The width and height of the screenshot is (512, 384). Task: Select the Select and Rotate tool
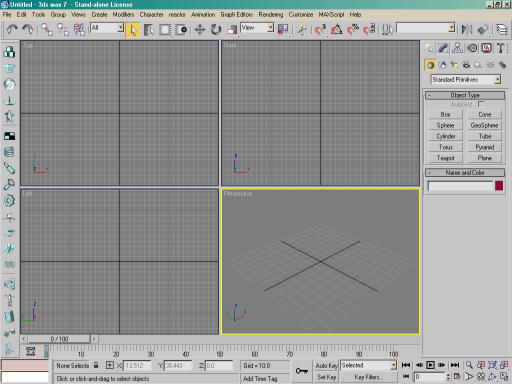click(x=216, y=30)
